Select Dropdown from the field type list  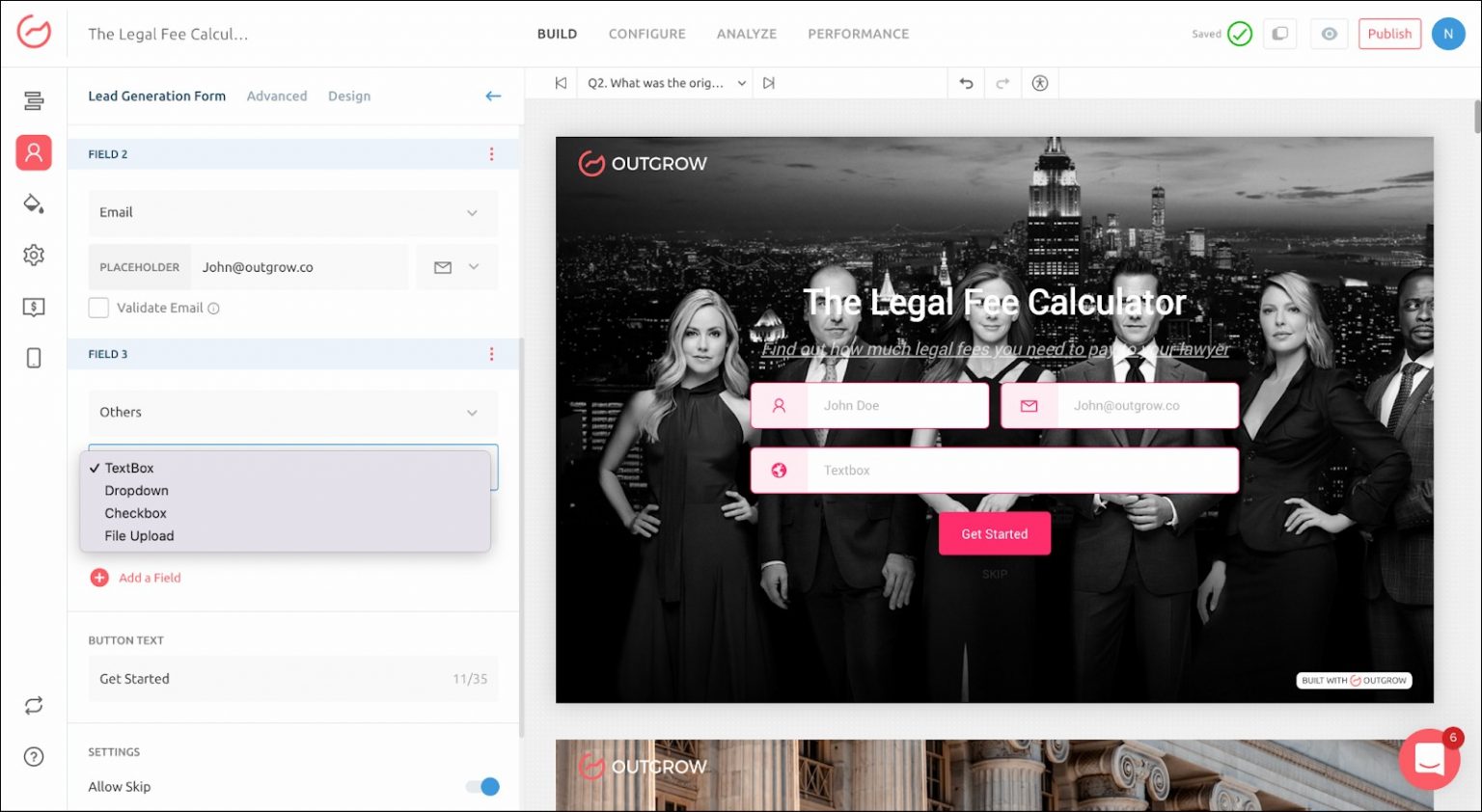click(x=137, y=491)
